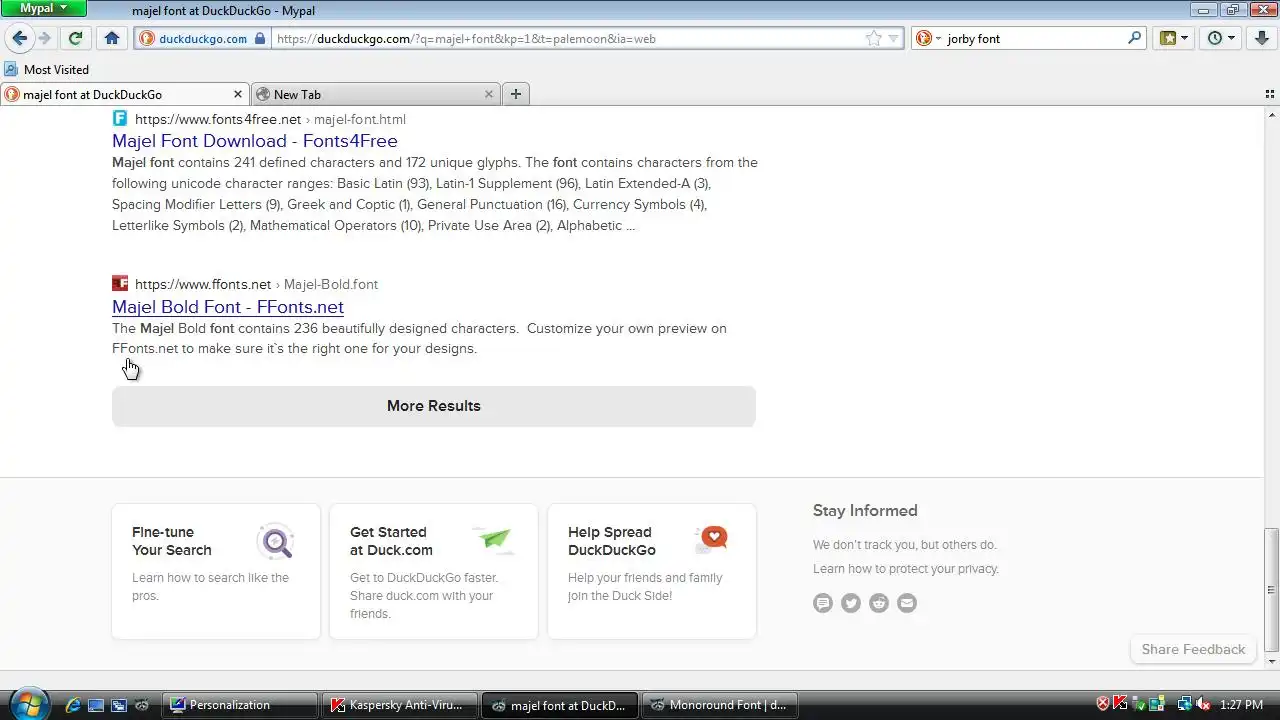Click the Fonts4Free favicon
Image resolution: width=1280 pixels, height=720 pixels.
click(x=120, y=118)
